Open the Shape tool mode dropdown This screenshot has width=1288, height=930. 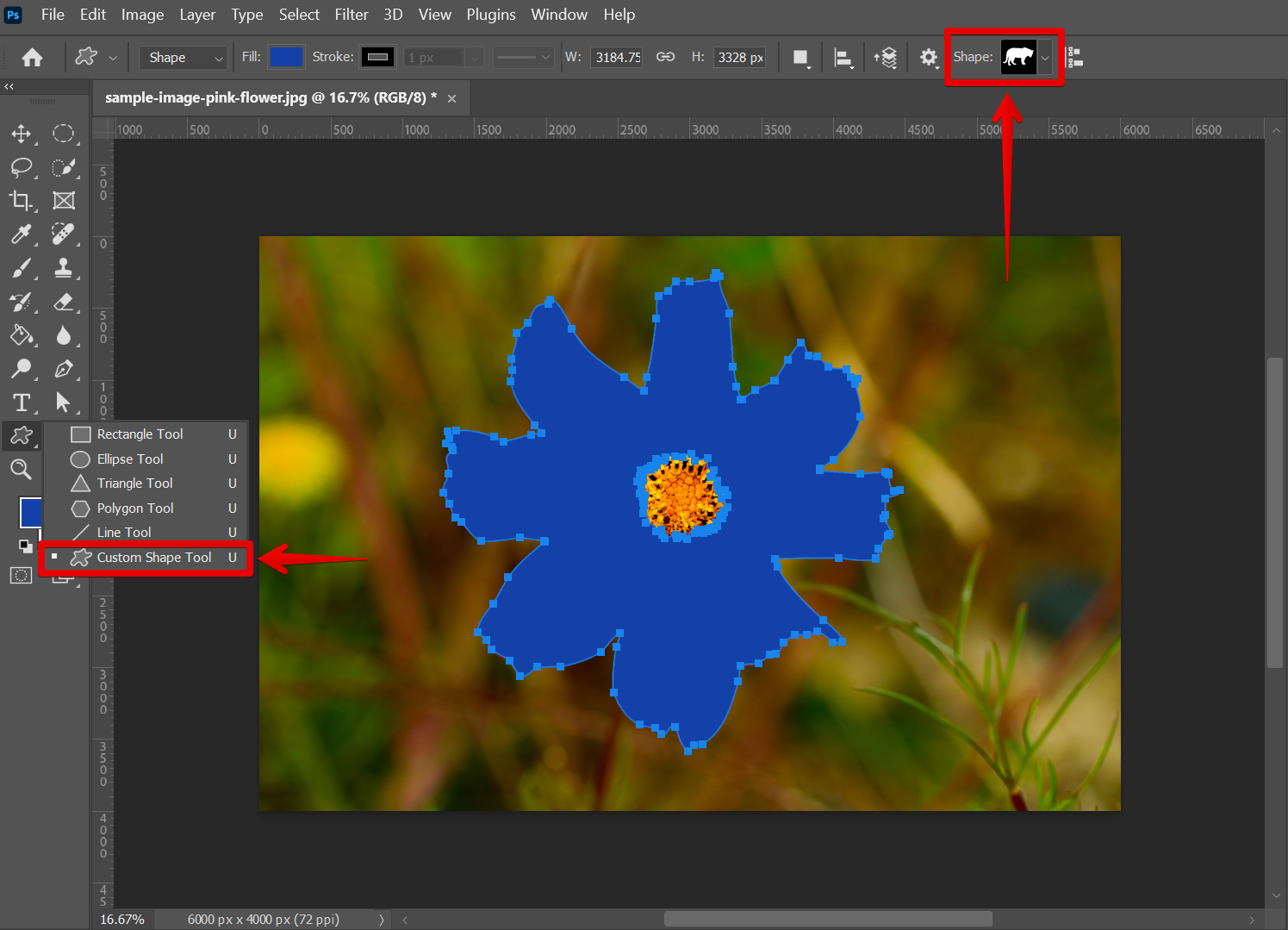[x=184, y=58]
